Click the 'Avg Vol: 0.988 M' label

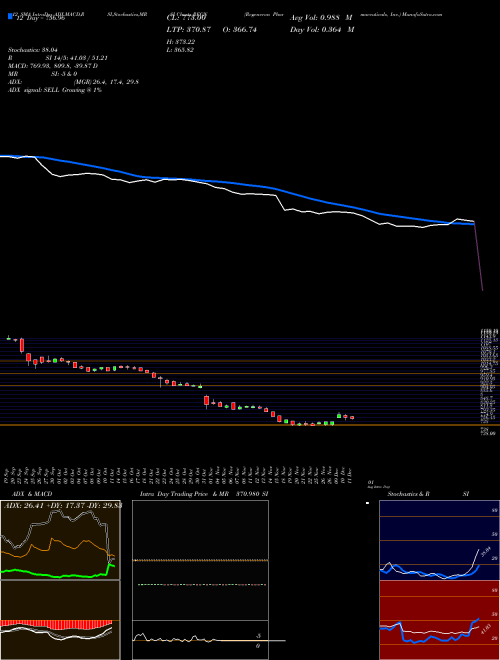(x=321, y=18)
